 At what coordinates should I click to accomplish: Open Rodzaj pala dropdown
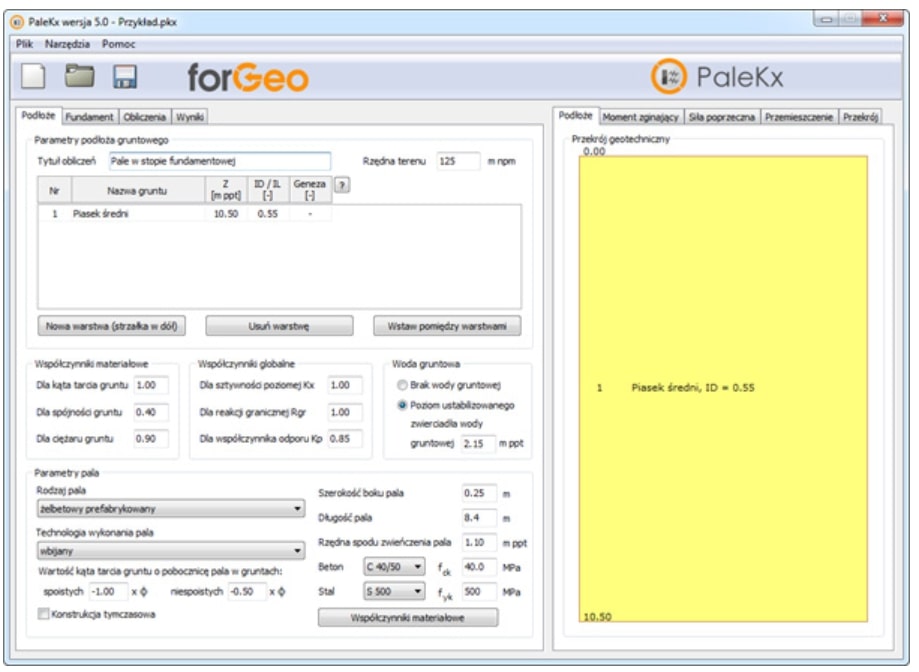point(169,509)
